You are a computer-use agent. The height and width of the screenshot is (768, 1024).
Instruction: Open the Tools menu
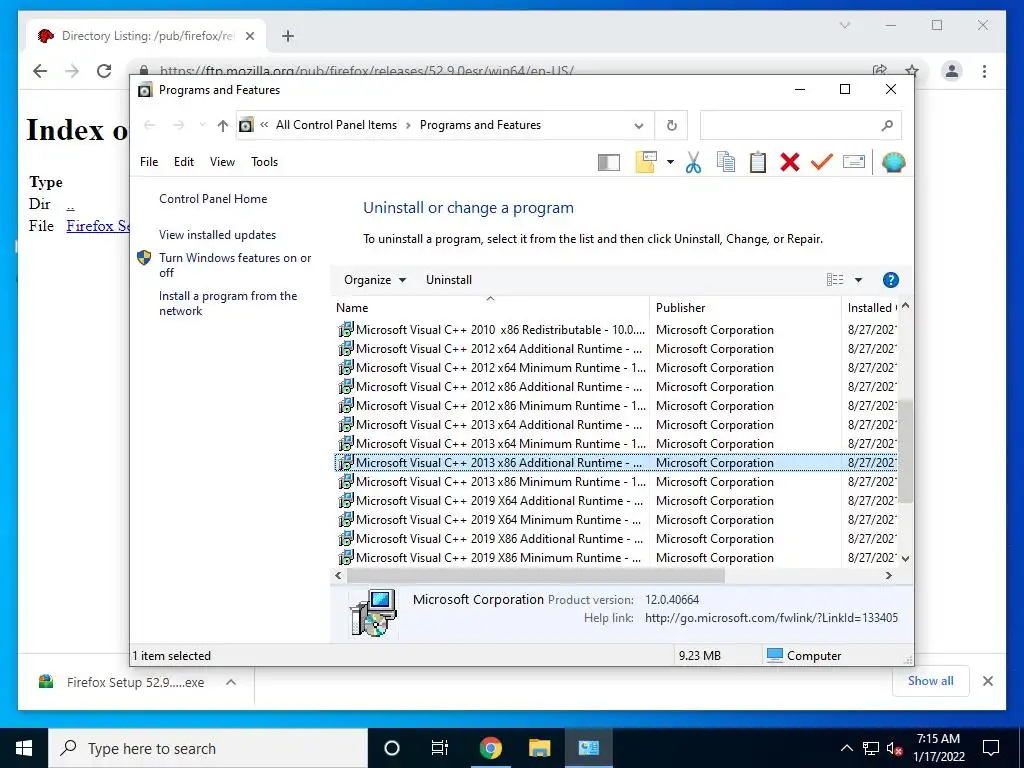click(264, 162)
